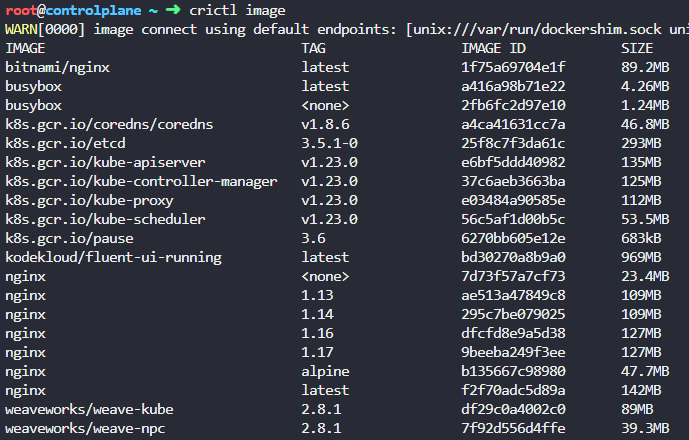Click k8s.gcr.io/kube-proxy image name
This screenshot has height=440, width=689.
tap(89, 200)
